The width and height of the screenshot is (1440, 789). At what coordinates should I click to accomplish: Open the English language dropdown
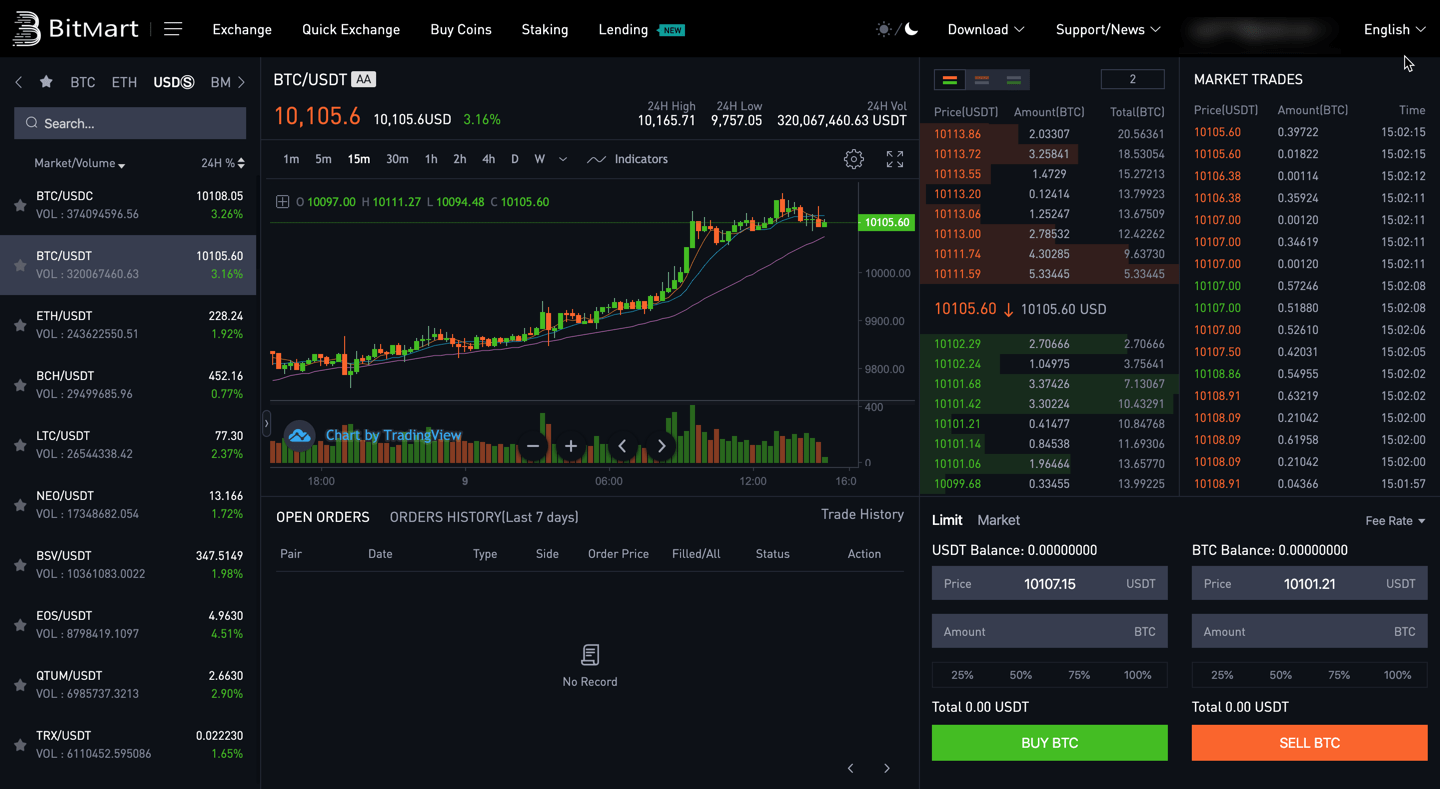click(x=1395, y=29)
